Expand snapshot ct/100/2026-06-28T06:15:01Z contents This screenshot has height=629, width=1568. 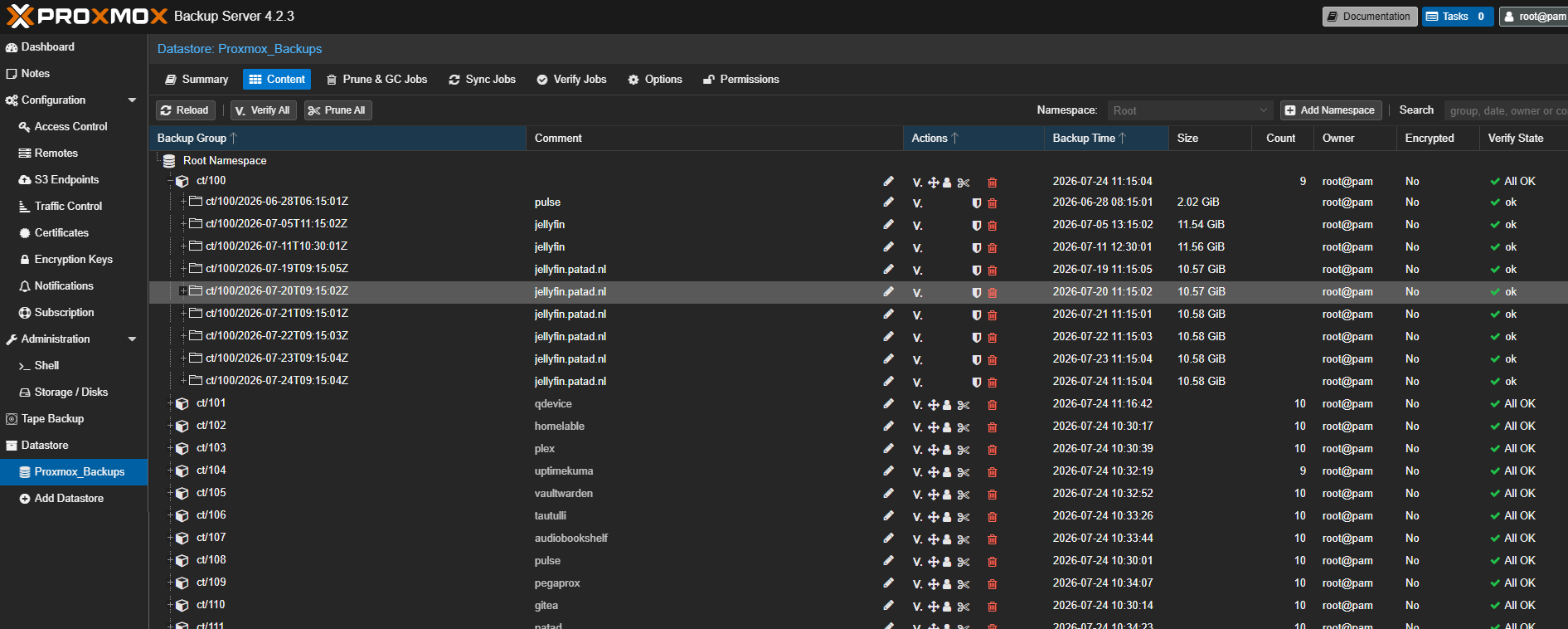183,201
